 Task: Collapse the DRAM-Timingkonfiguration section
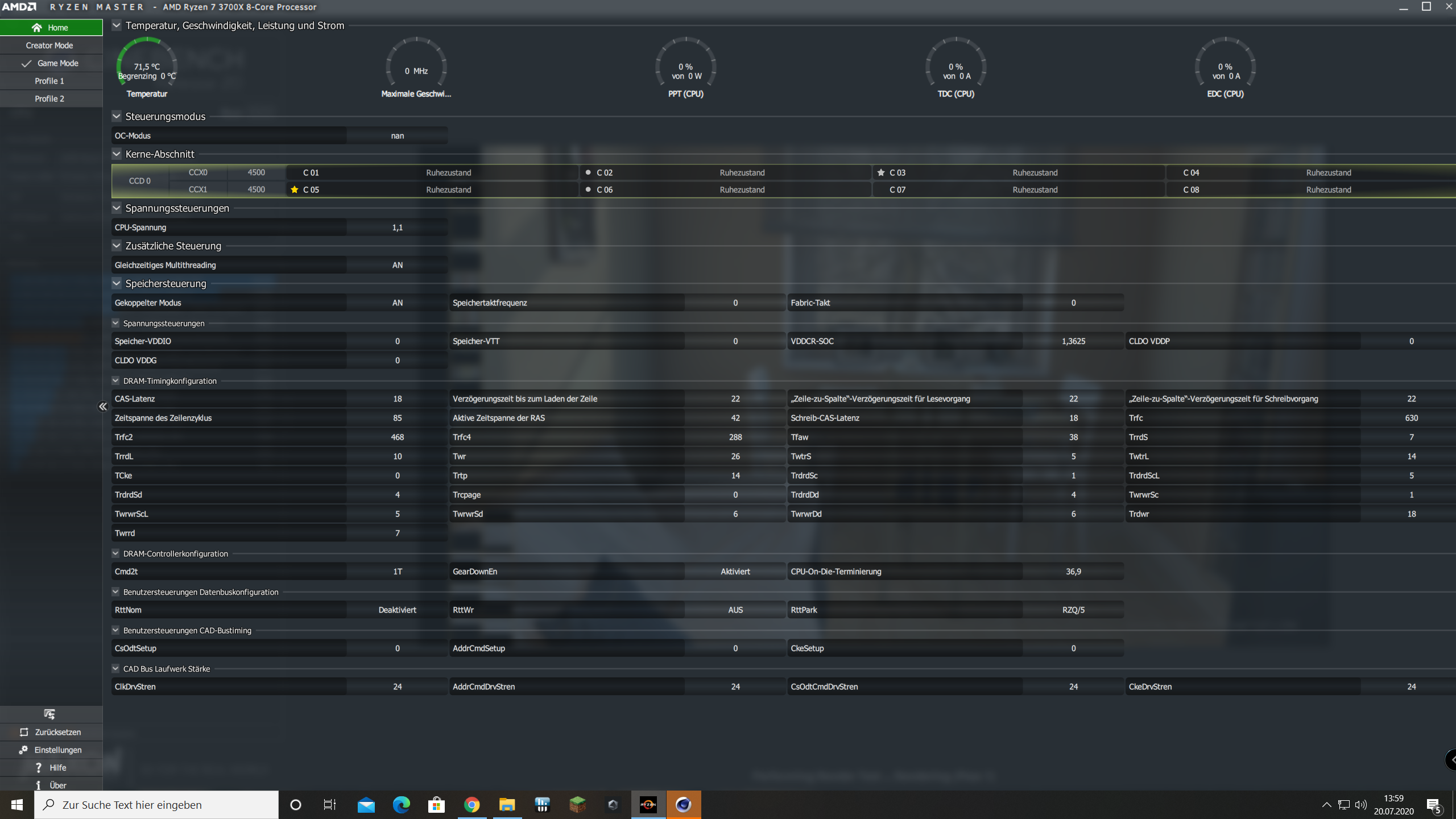click(115, 380)
